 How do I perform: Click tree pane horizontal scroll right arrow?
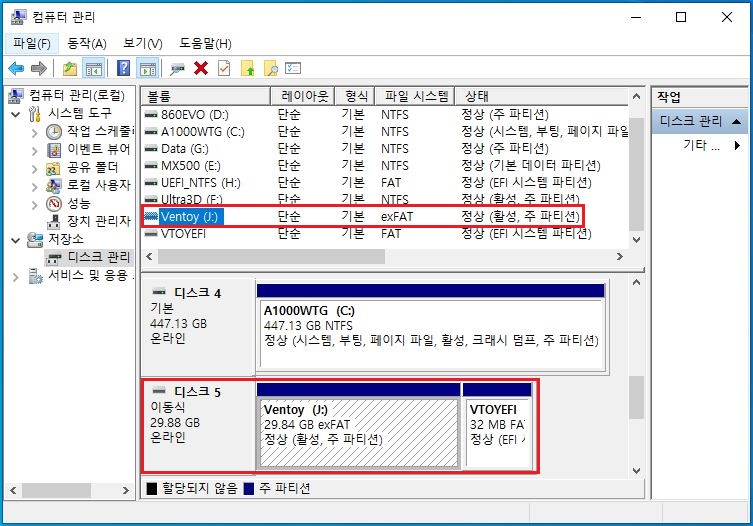(125, 490)
